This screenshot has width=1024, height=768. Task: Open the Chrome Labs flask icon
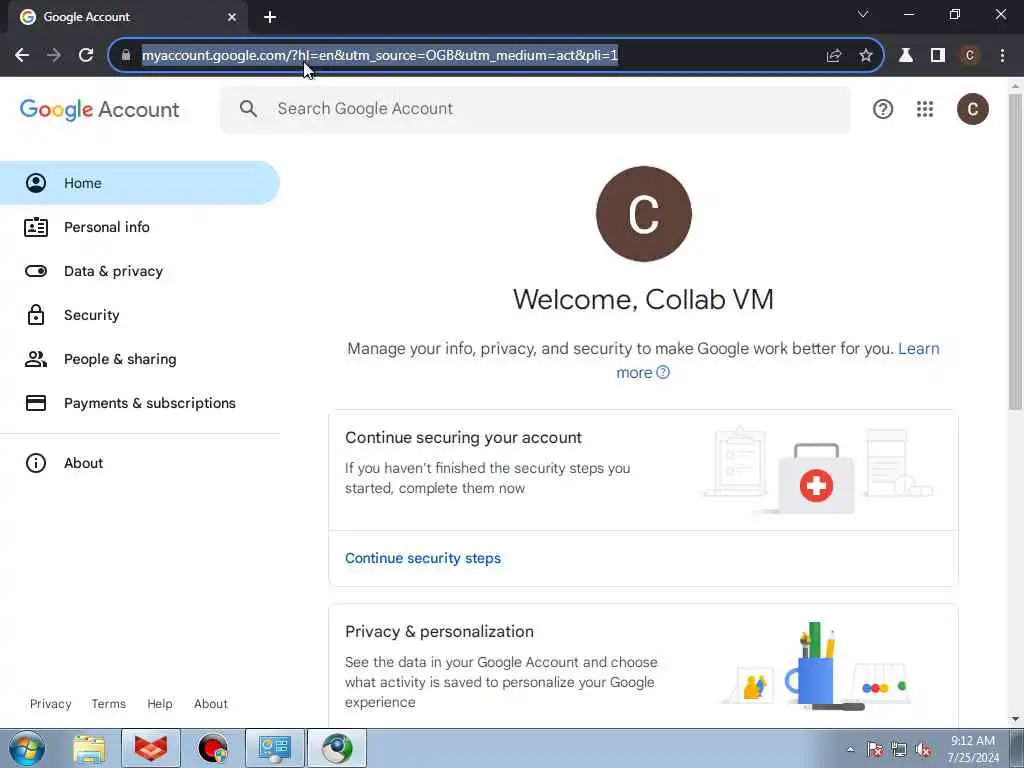click(x=906, y=56)
